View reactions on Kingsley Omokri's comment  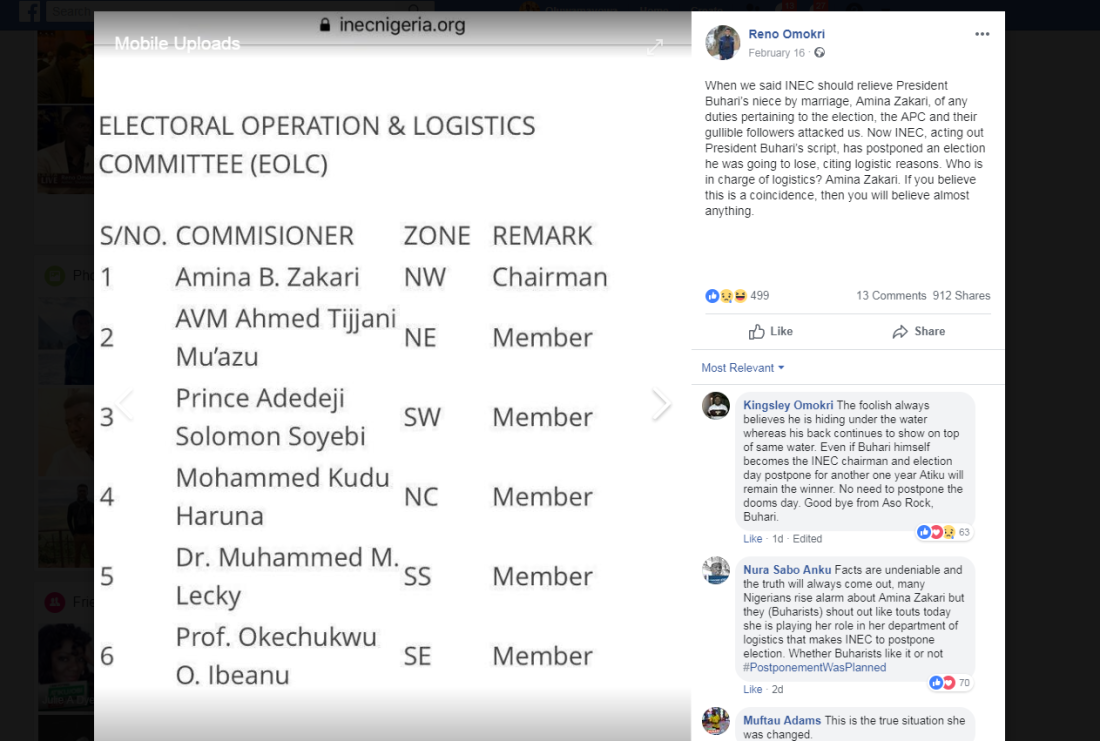[944, 532]
